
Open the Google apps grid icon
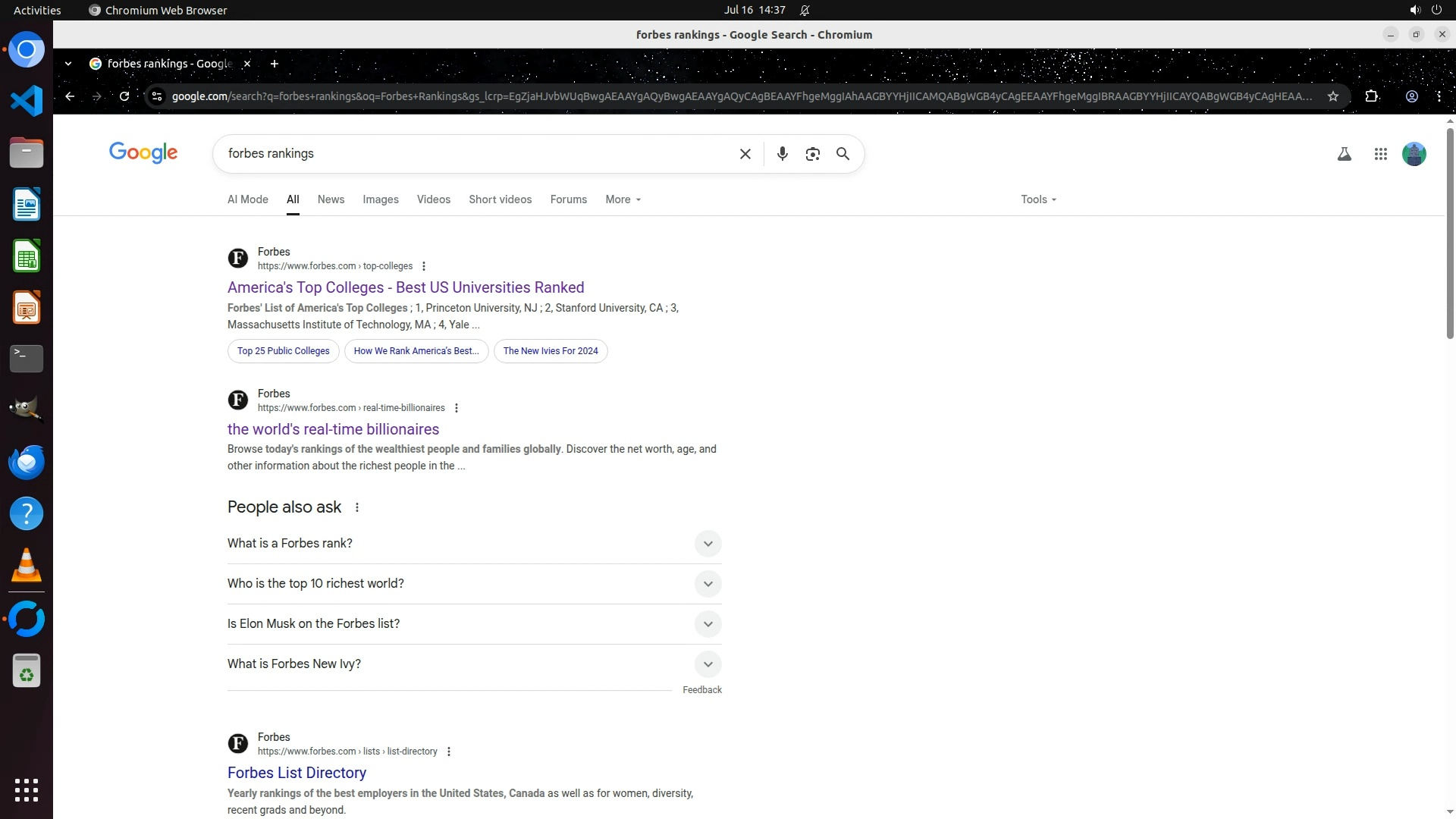point(1380,155)
